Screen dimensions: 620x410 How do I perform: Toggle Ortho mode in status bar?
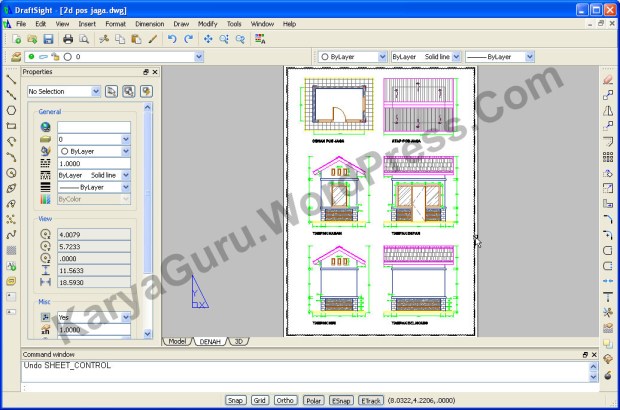pos(286,400)
